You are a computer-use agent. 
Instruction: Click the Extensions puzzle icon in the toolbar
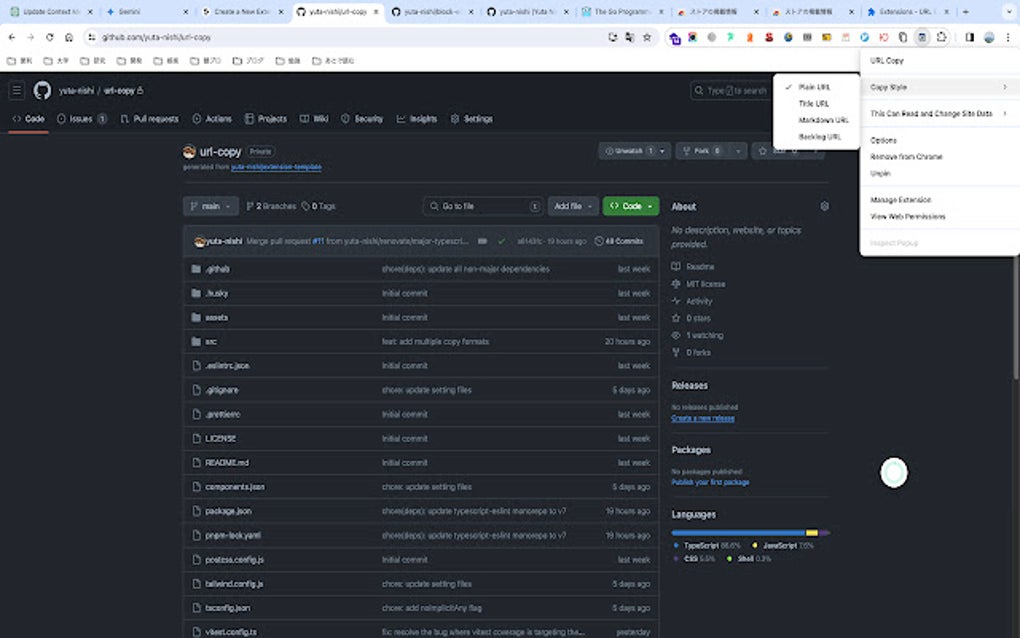(x=941, y=36)
